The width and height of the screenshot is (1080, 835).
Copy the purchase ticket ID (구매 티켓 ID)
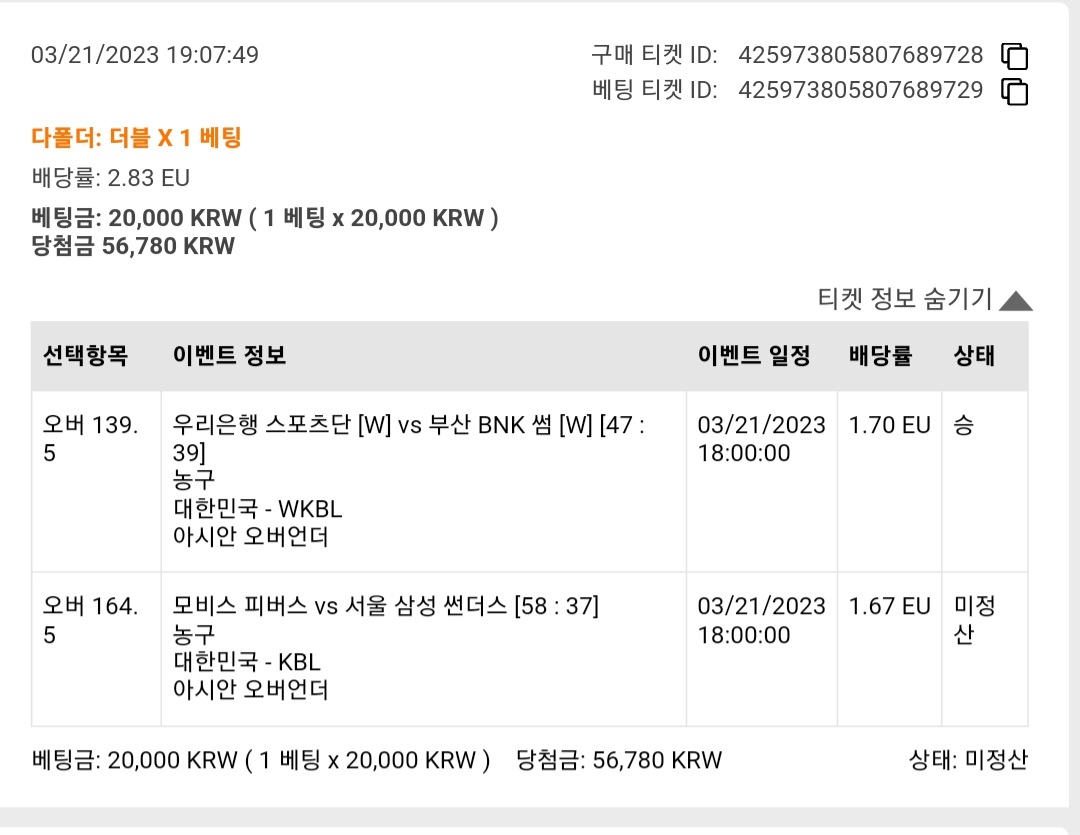tap(1015, 56)
